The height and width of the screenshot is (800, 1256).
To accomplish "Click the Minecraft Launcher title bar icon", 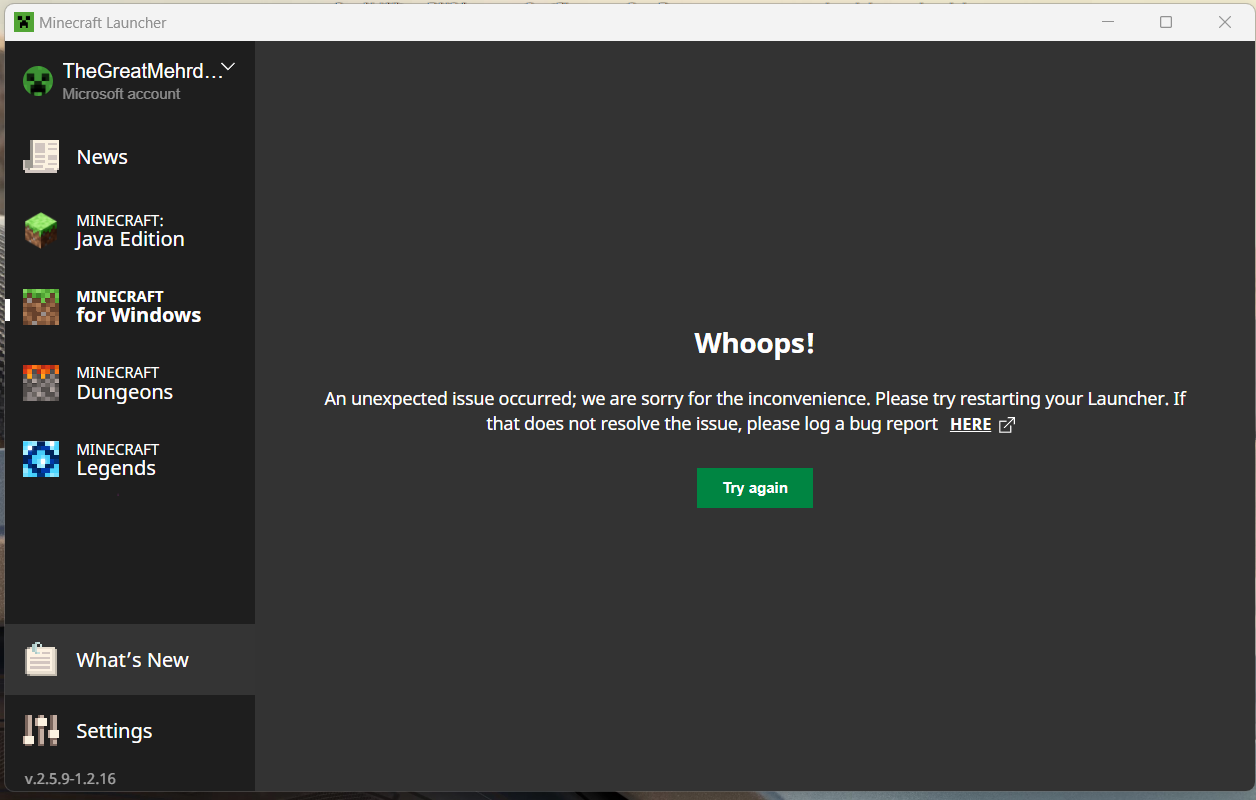I will pyautogui.click(x=24, y=22).
